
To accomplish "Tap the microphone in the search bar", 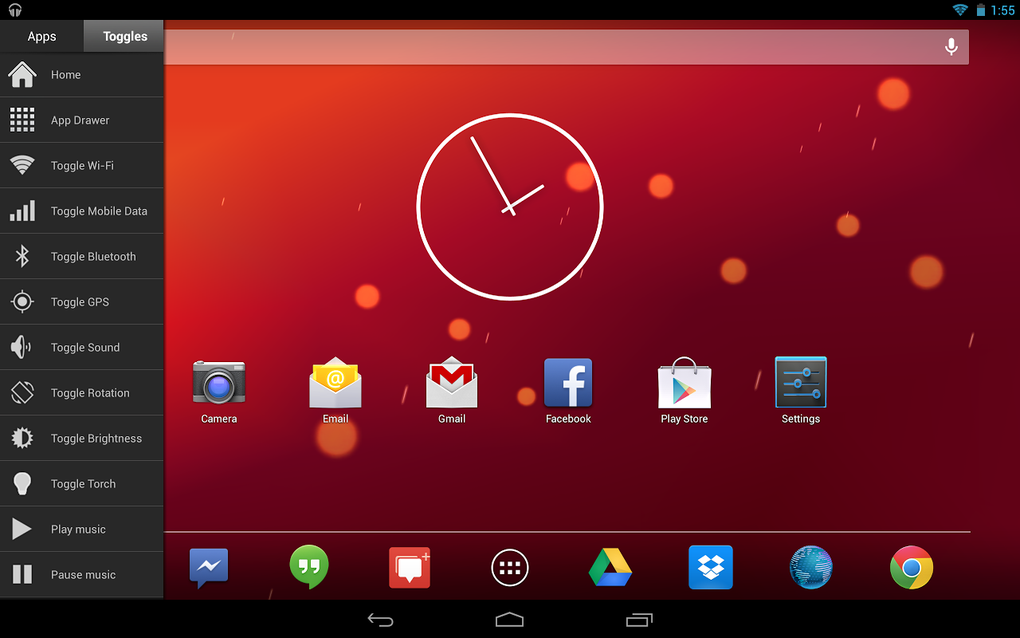I will [950, 46].
